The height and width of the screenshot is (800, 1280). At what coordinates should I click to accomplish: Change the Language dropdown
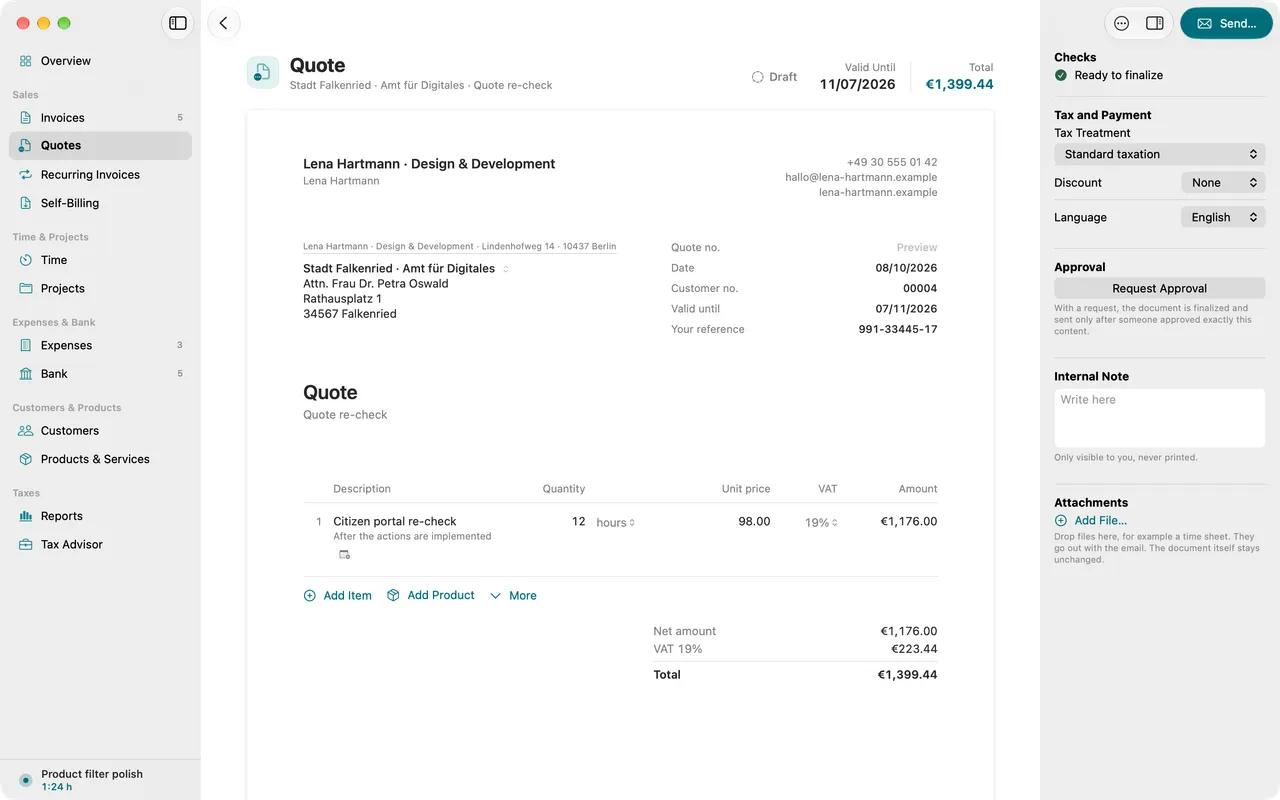click(x=1223, y=217)
